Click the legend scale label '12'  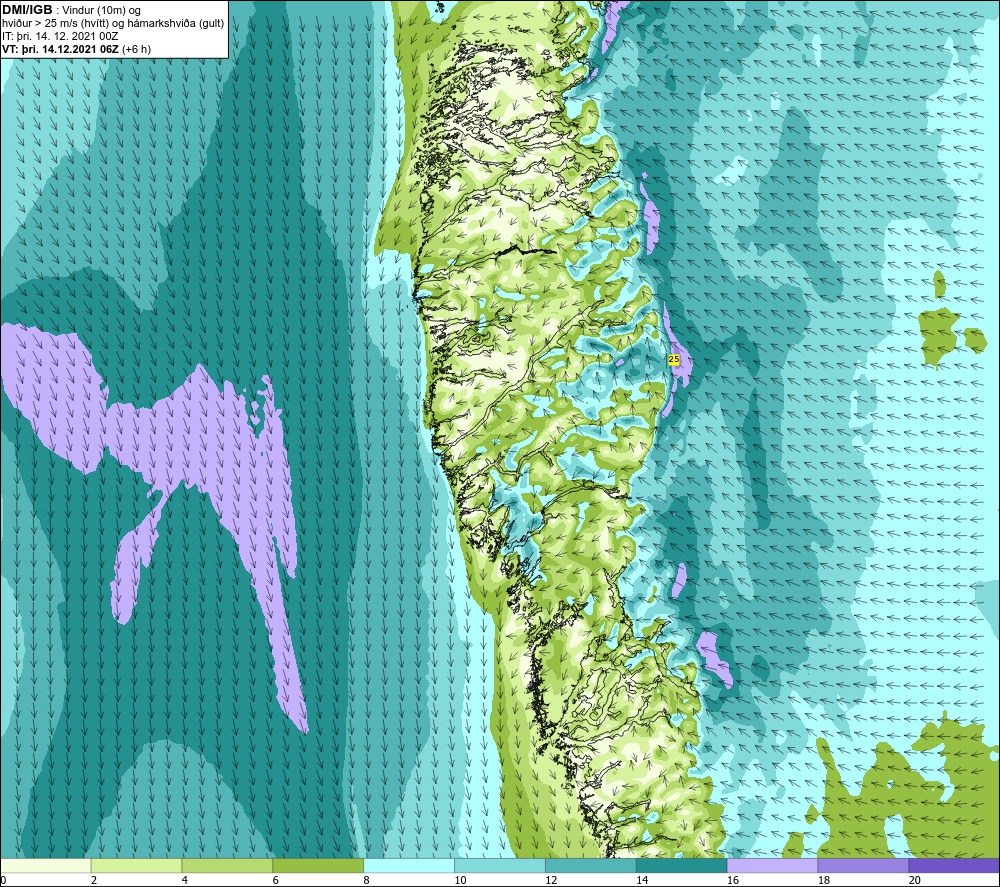click(551, 880)
